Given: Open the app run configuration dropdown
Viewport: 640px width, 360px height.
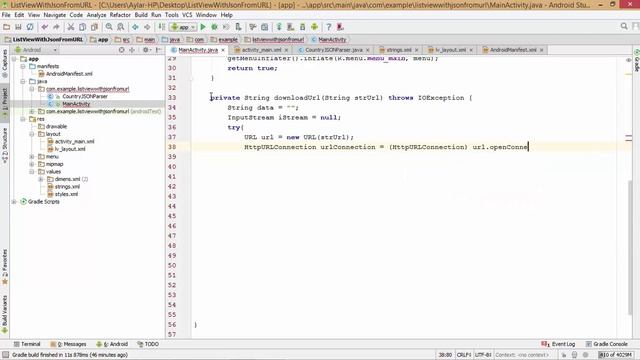Looking at the screenshot, I should (183, 27).
